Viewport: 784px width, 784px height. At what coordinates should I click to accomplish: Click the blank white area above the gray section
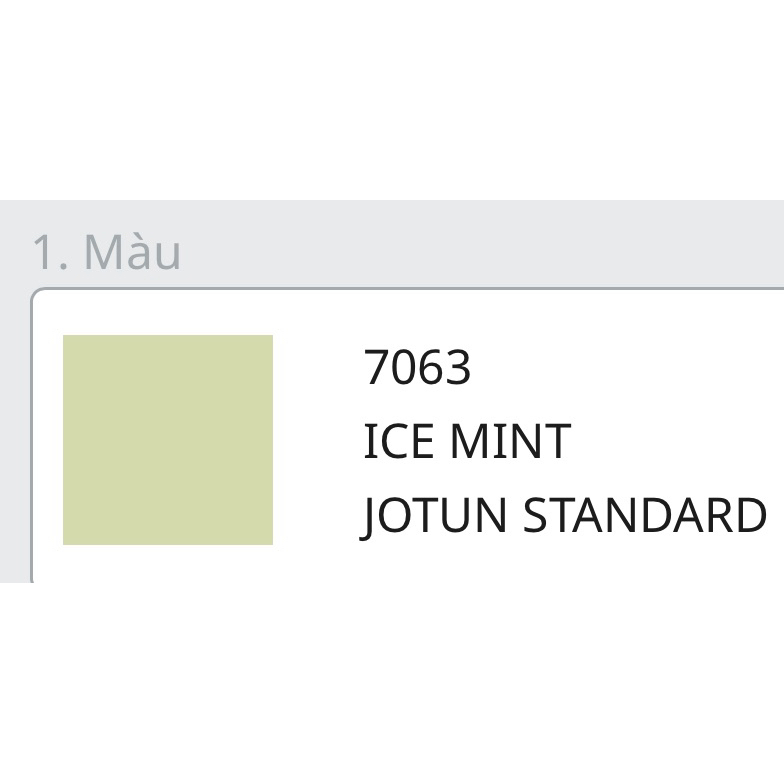tap(392, 100)
